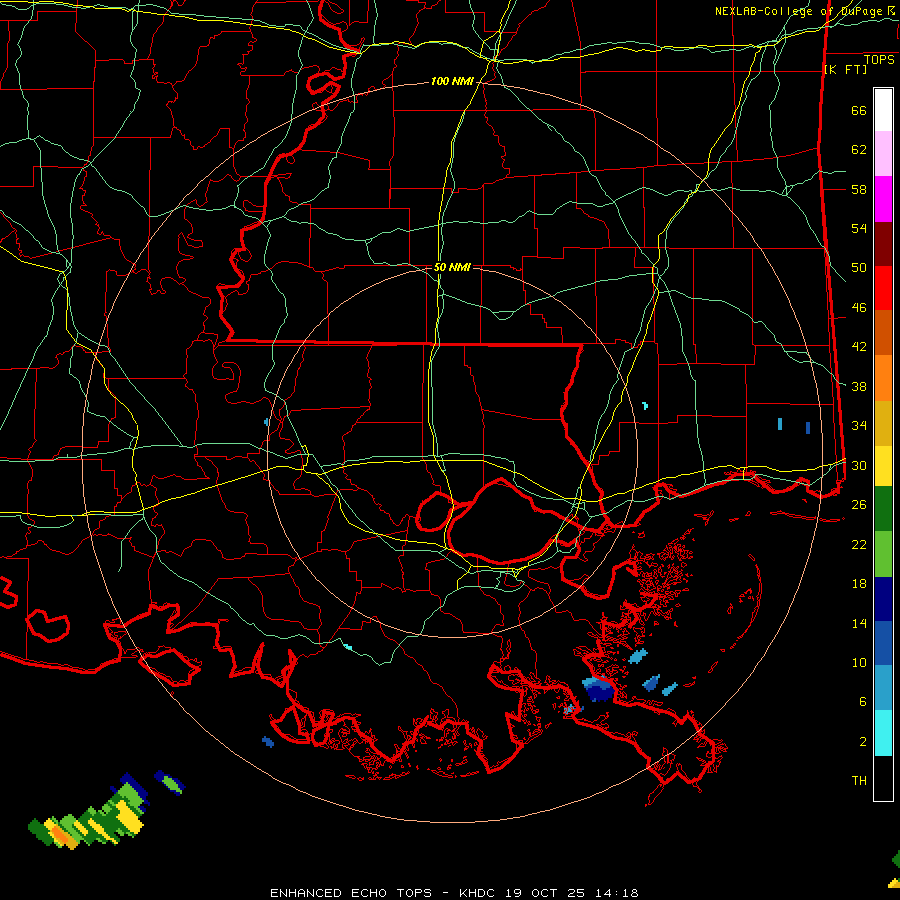Image resolution: width=900 pixels, height=900 pixels.
Task: Click the light pink swatch between 62 and 58
Action: 883,154
